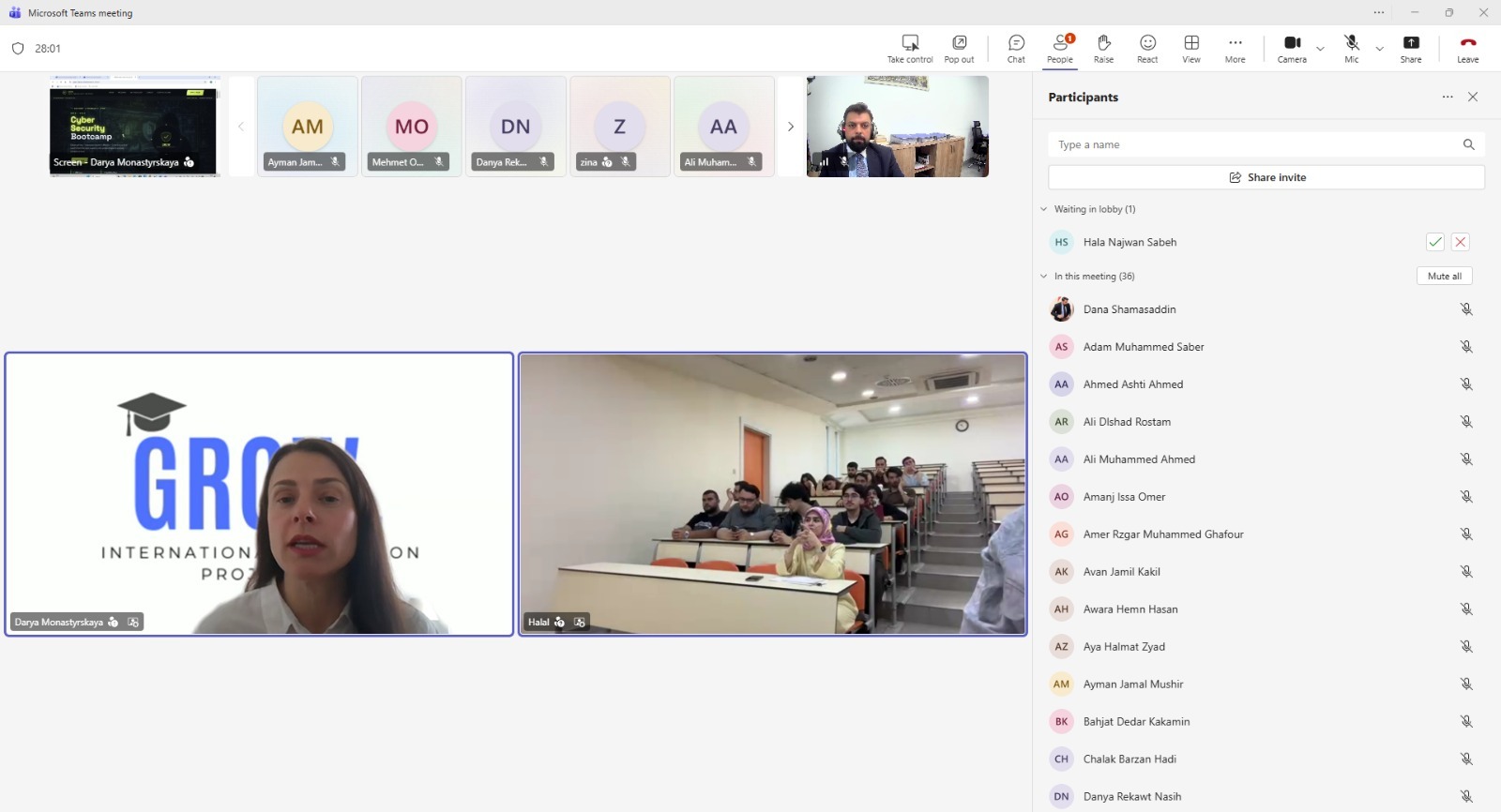Pop out the shared content

(959, 48)
